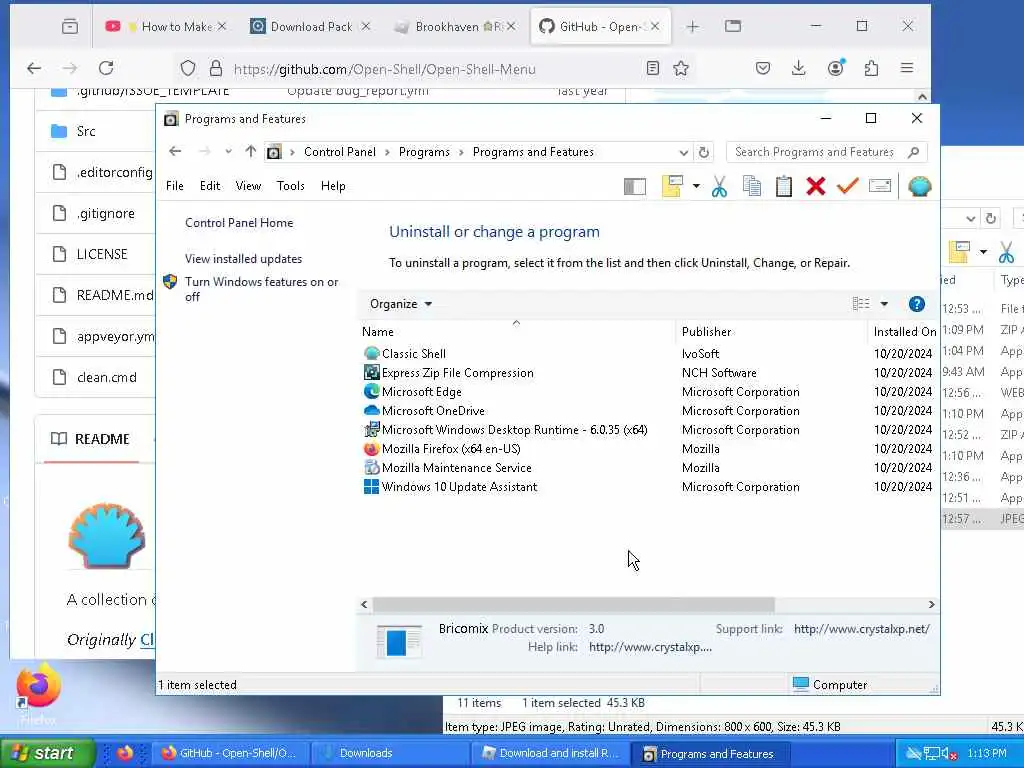Image resolution: width=1024 pixels, height=768 pixels.
Task: Click the paste clipboard toolbar icon
Action: pos(784,187)
